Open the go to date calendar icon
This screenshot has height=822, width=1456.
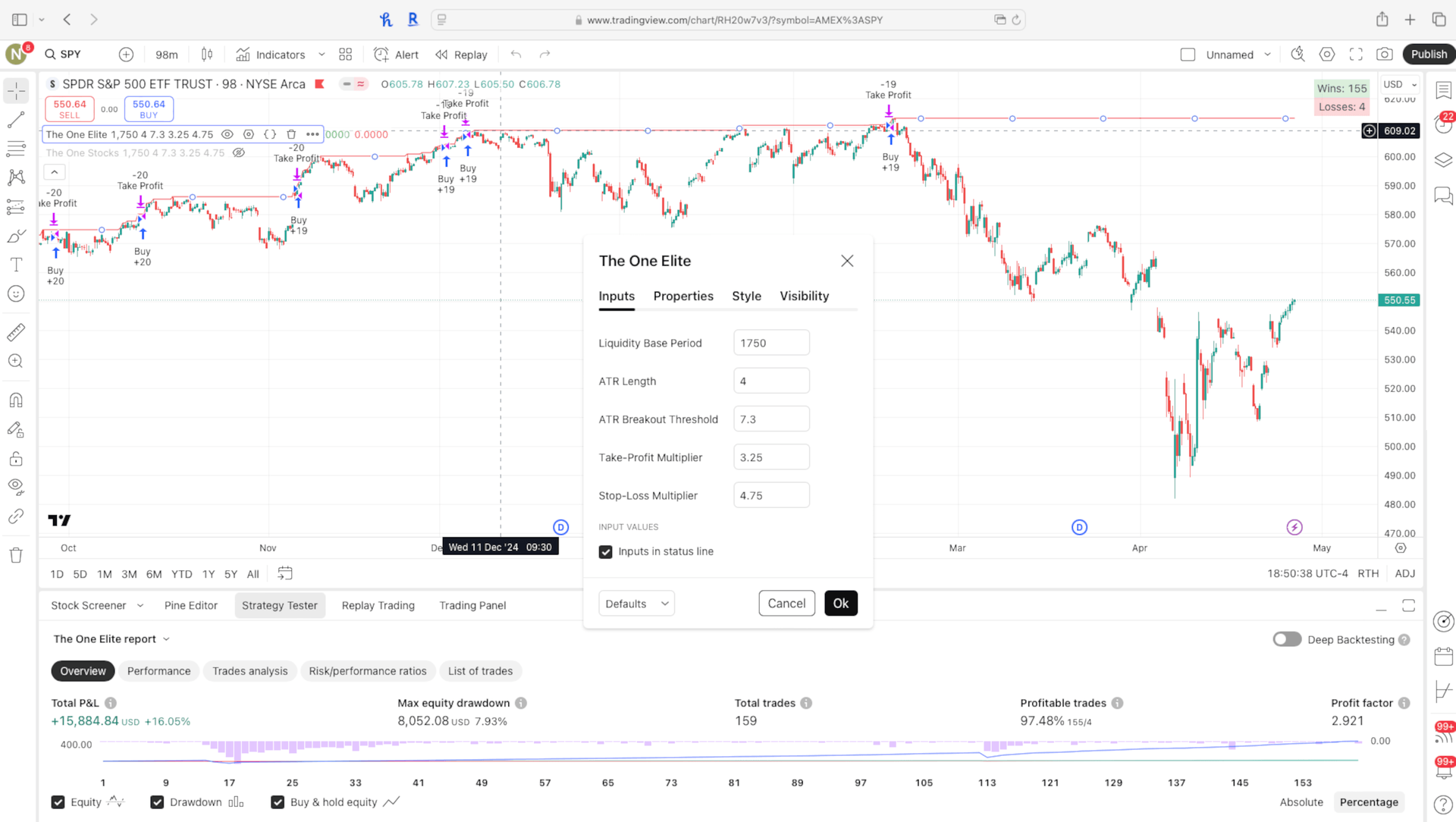click(285, 573)
